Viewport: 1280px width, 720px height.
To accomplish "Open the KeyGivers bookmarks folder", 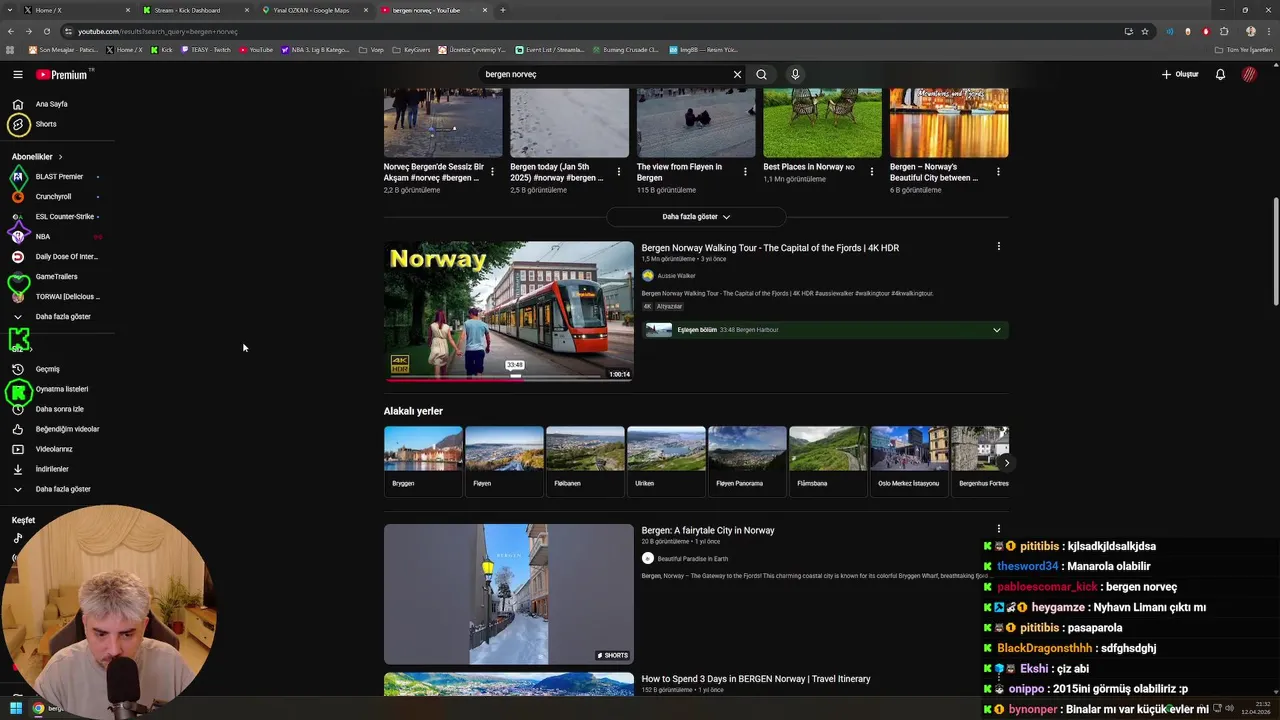I will 411,49.
